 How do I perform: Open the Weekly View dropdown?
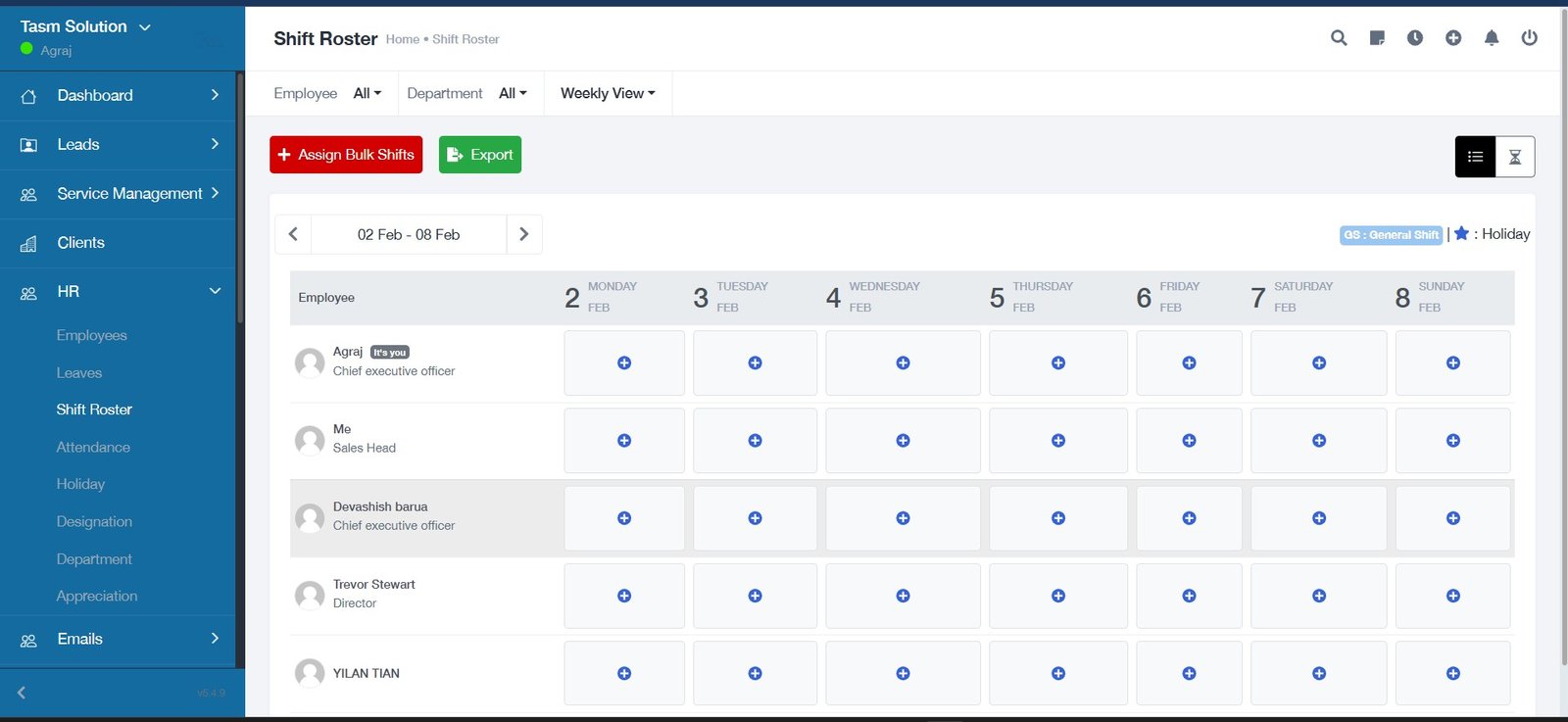[x=608, y=94]
